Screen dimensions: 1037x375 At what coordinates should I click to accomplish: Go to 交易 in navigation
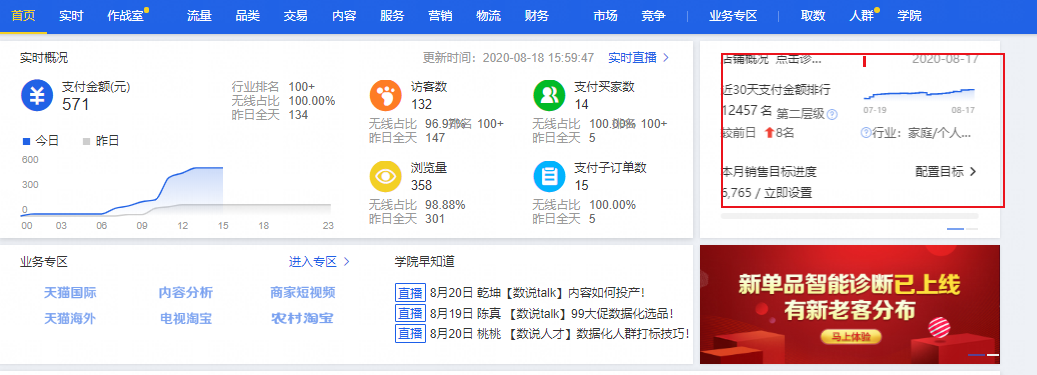point(295,16)
